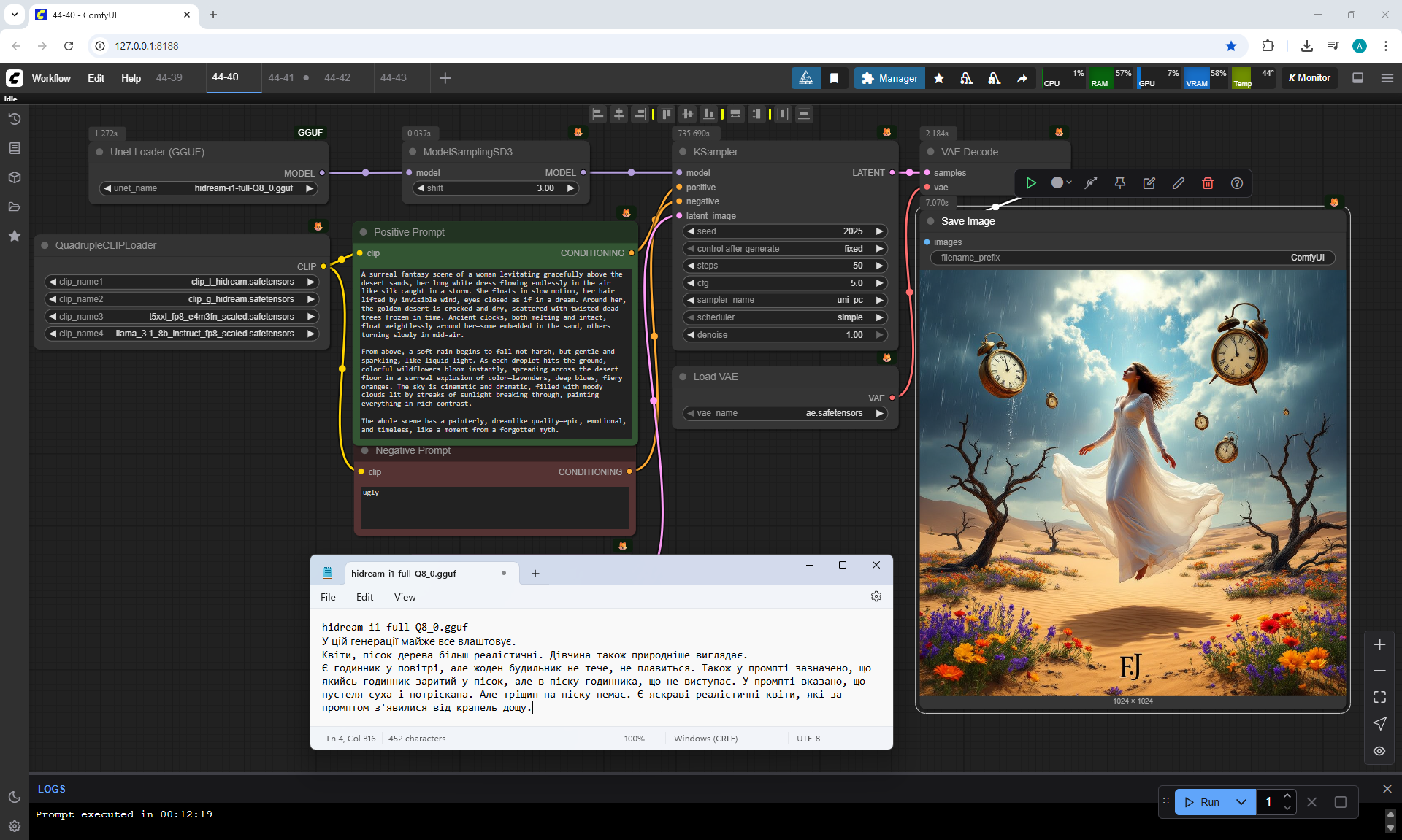
Task: Click the green play icon on node toolbar
Action: tap(1030, 183)
